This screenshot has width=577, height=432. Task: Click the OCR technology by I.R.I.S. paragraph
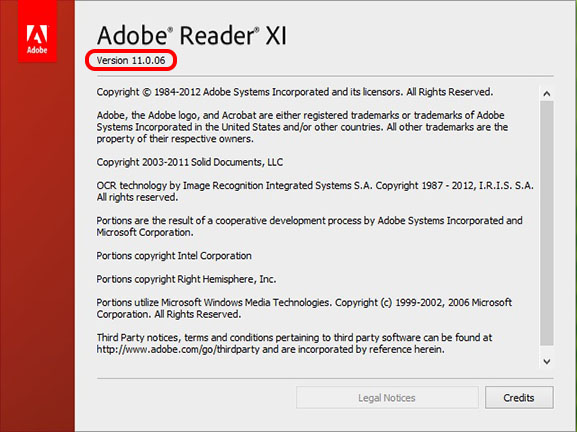(x=315, y=191)
